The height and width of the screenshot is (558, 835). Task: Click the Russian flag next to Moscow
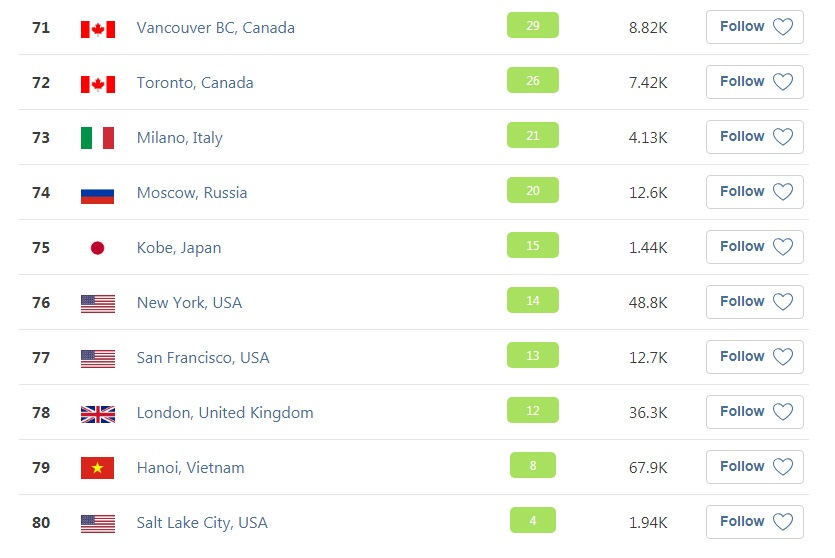[97, 195]
